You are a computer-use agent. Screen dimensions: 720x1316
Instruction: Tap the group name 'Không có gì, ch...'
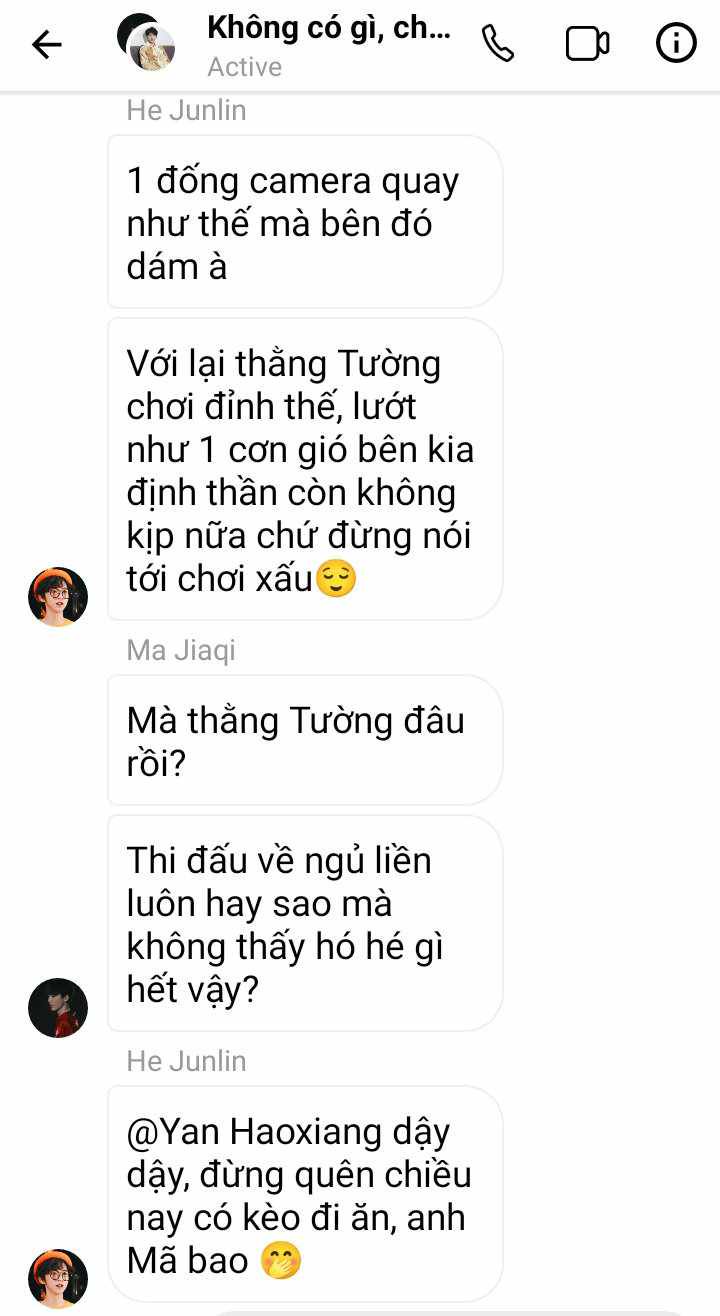tap(329, 28)
